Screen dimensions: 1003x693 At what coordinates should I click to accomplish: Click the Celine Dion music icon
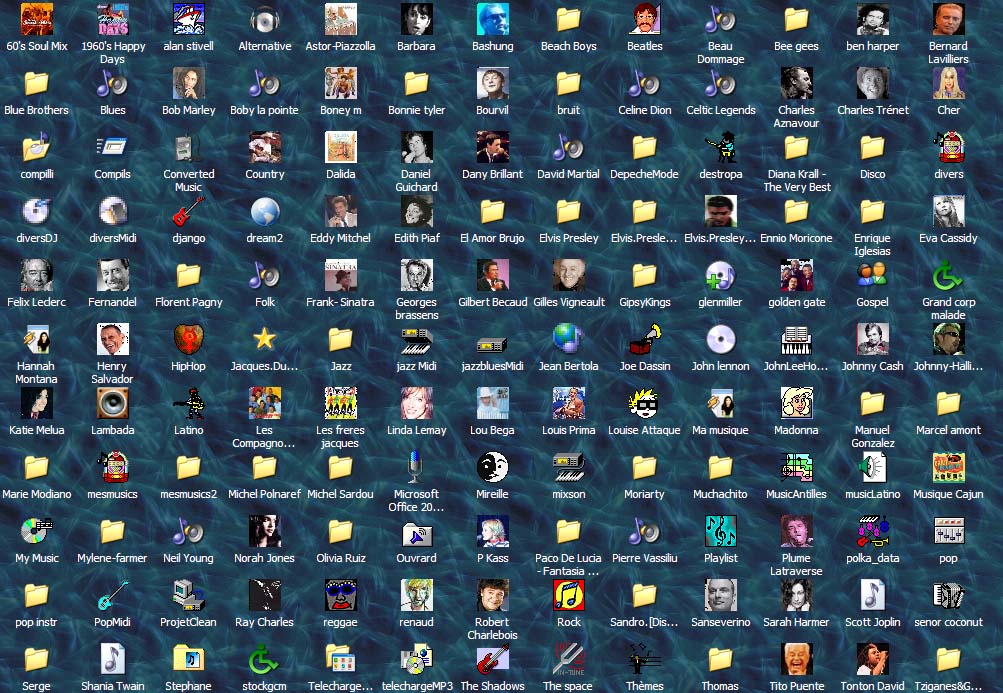point(645,83)
